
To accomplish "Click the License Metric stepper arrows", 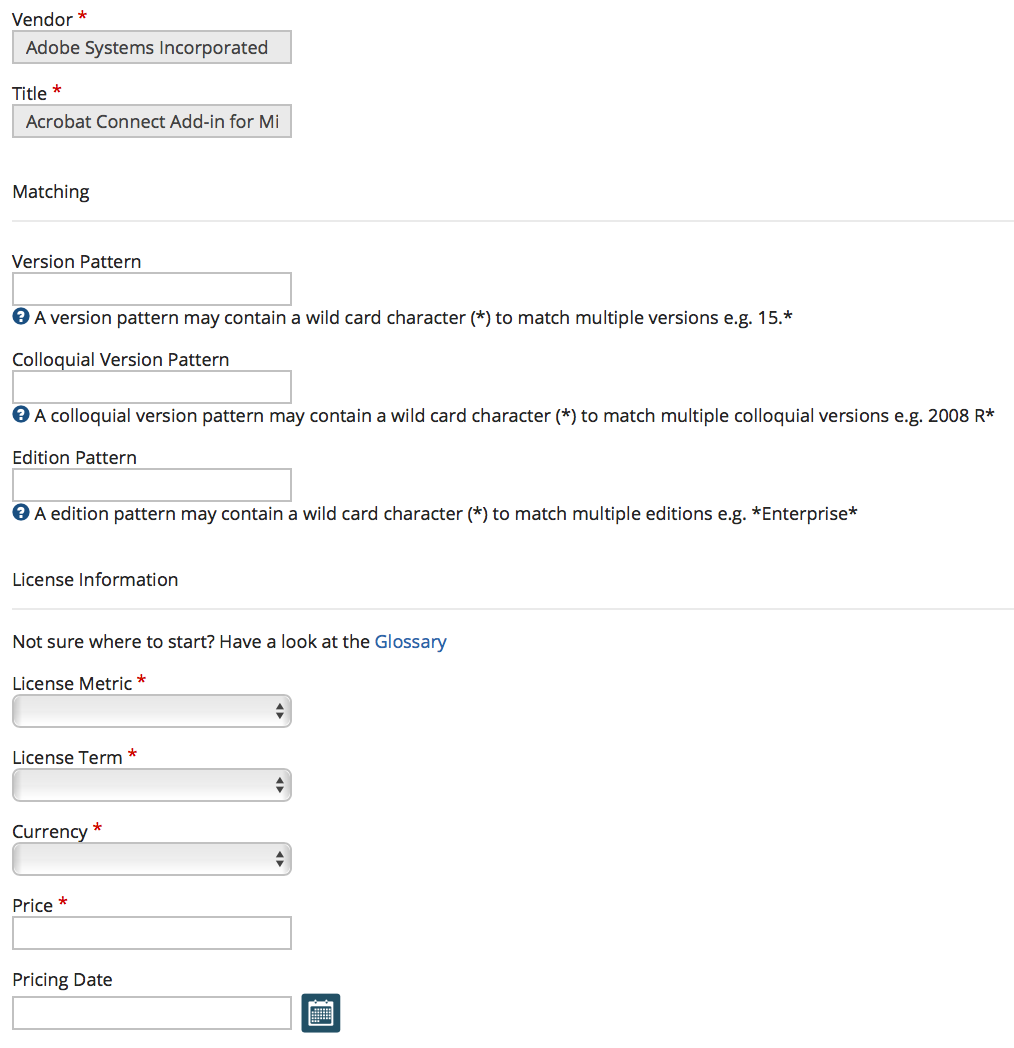I will 279,710.
